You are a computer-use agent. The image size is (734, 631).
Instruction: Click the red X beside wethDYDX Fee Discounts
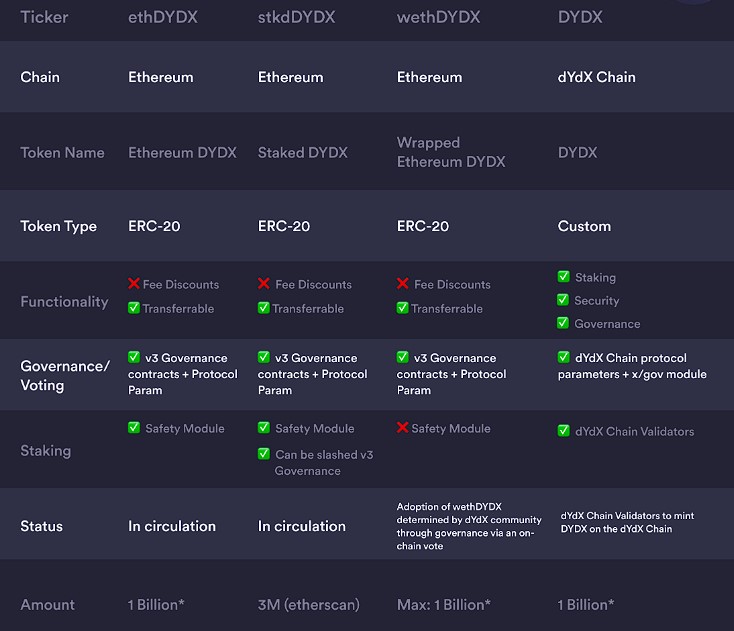point(403,283)
